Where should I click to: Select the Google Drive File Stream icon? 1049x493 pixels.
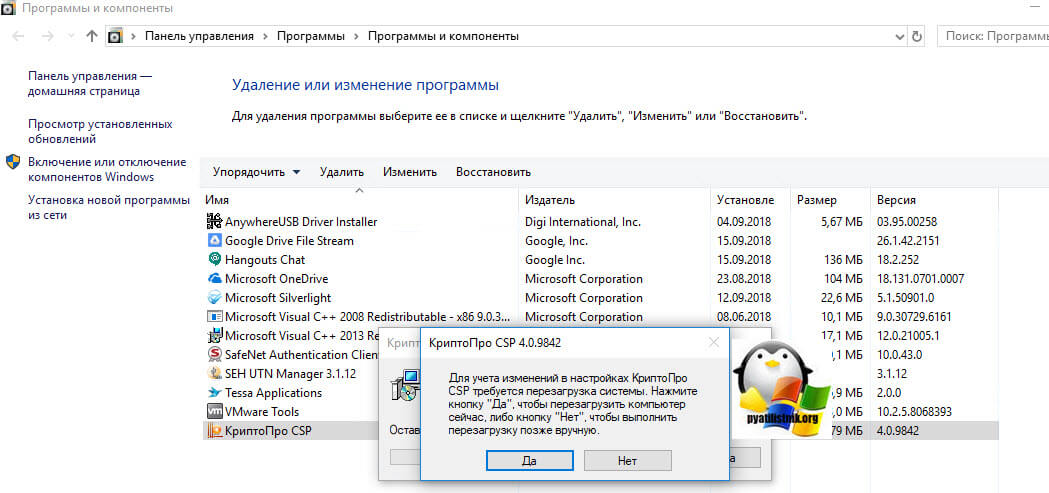[214, 241]
